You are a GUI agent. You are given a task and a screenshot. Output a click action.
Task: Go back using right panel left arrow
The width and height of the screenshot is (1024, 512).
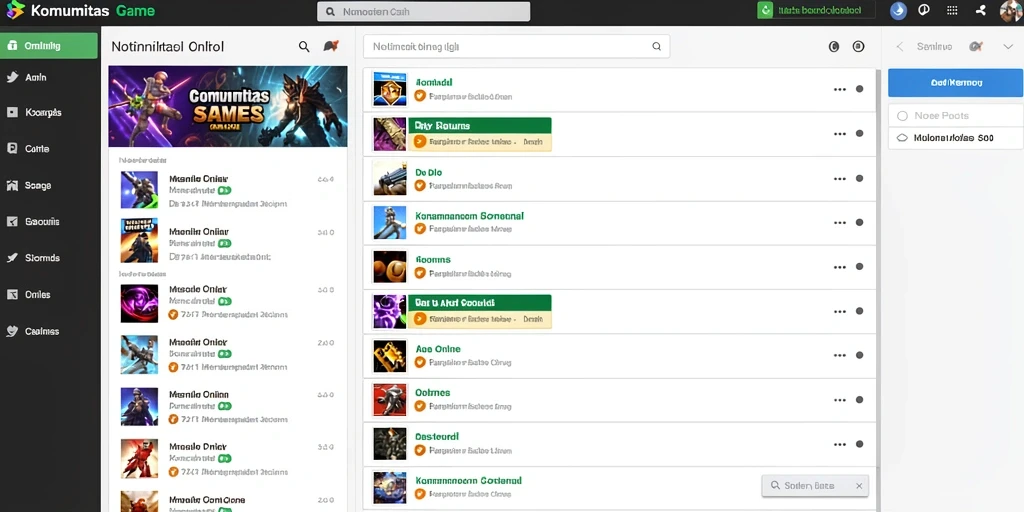click(899, 46)
